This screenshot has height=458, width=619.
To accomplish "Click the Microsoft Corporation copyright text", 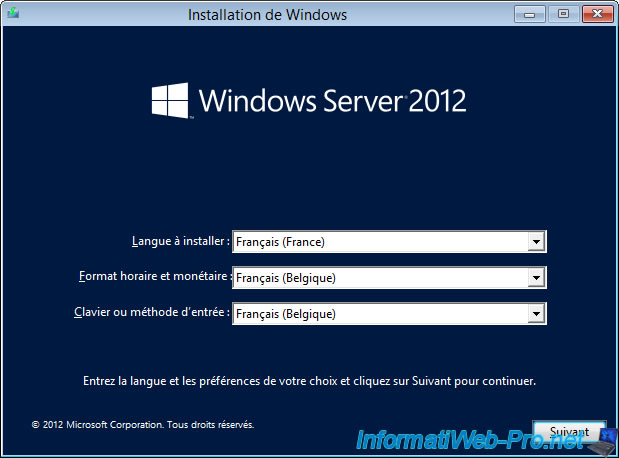I will [143, 425].
